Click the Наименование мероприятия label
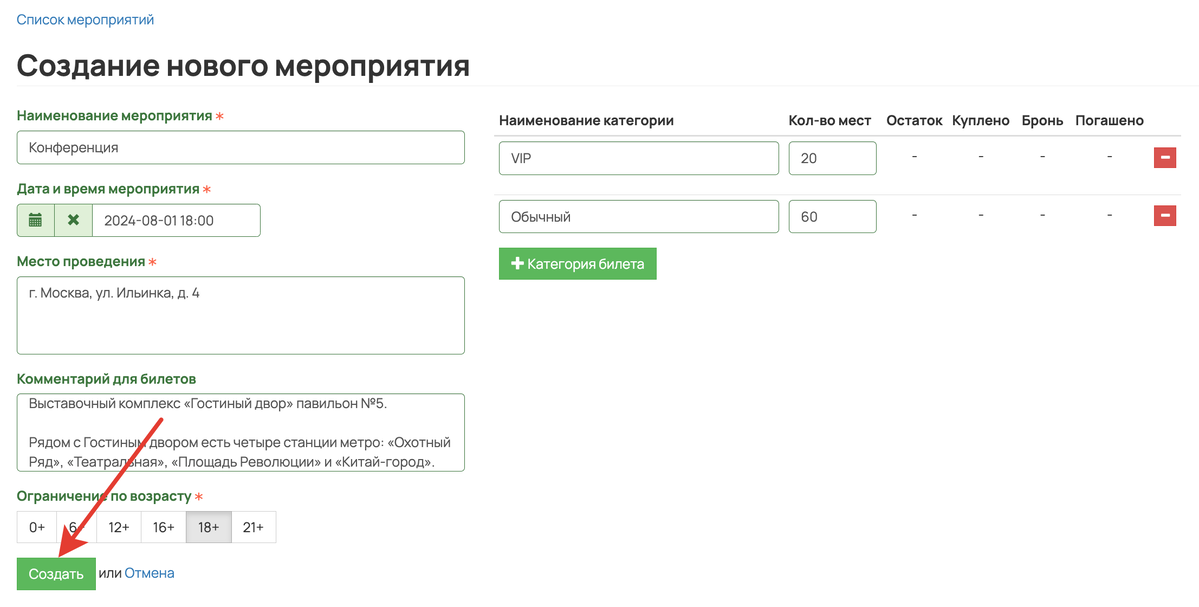Image resolution: width=1199 pixels, height=607 pixels. pyautogui.click(x=115, y=115)
